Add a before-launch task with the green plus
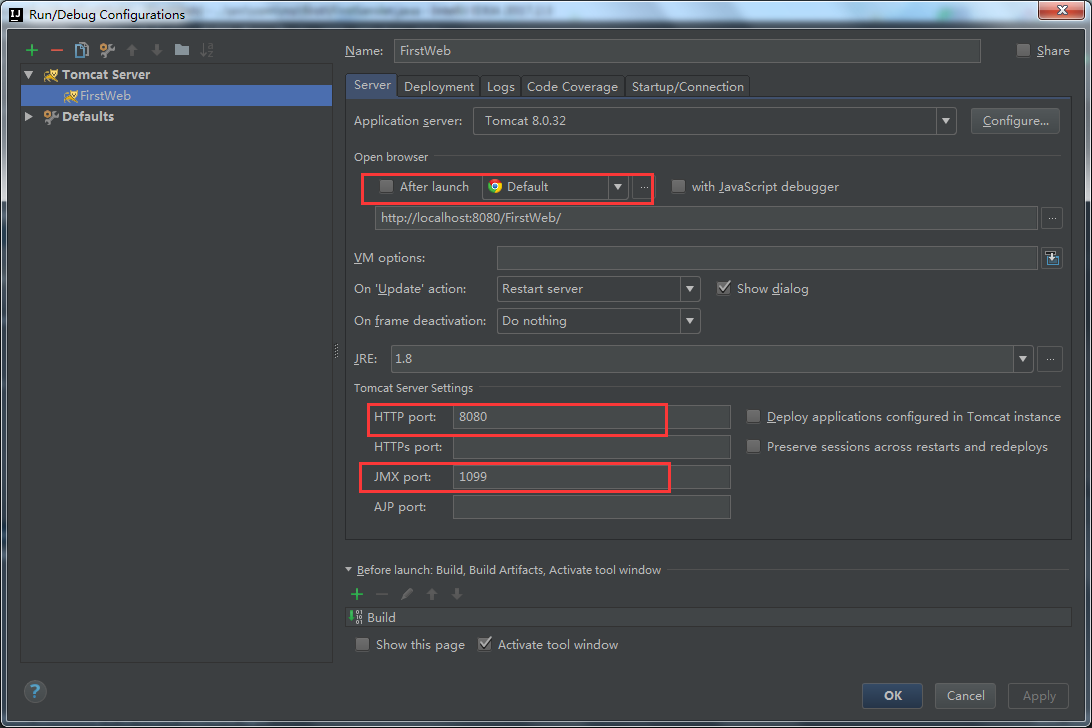The width and height of the screenshot is (1092, 728). [357, 594]
